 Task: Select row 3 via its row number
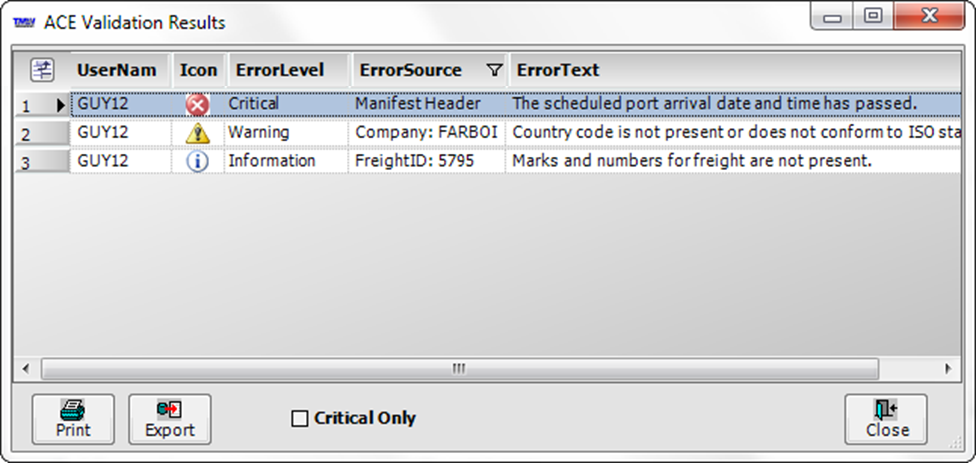coord(27,162)
